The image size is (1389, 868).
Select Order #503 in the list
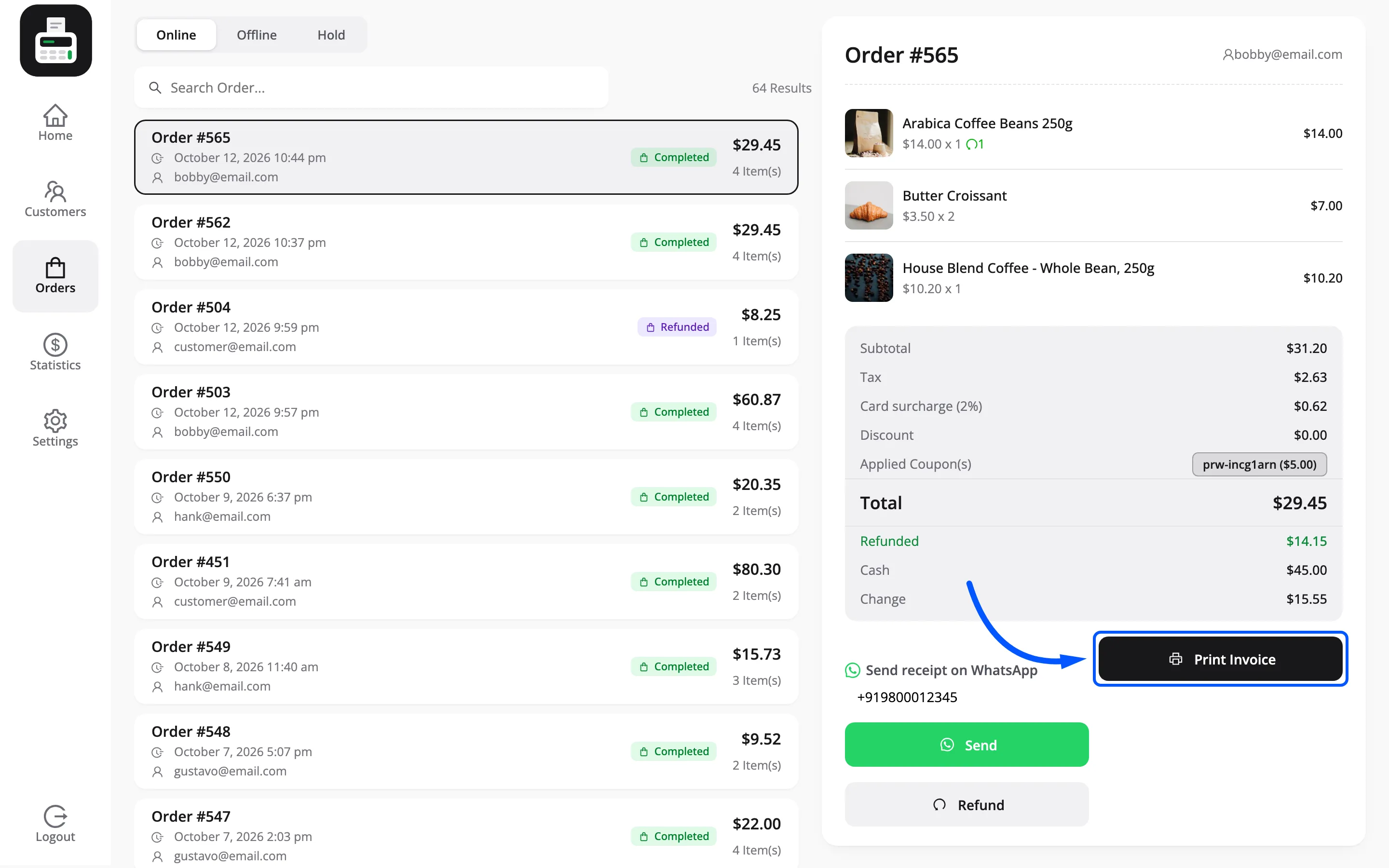pyautogui.click(x=466, y=412)
